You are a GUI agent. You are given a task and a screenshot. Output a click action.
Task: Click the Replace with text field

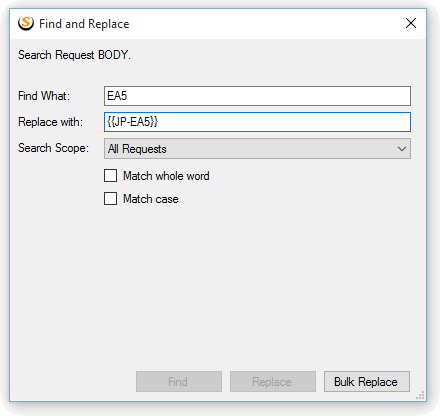(257, 122)
